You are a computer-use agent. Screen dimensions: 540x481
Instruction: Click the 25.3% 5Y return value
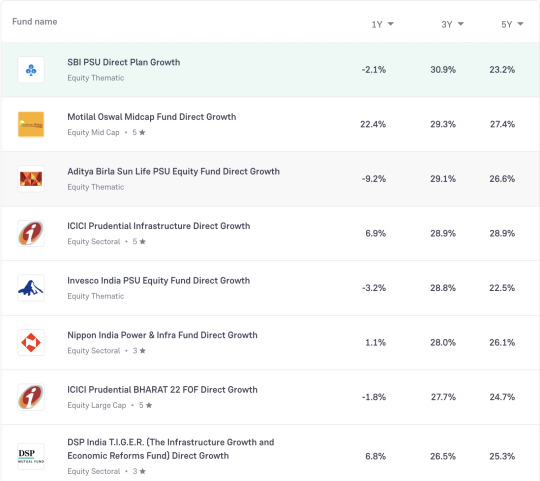click(502, 457)
